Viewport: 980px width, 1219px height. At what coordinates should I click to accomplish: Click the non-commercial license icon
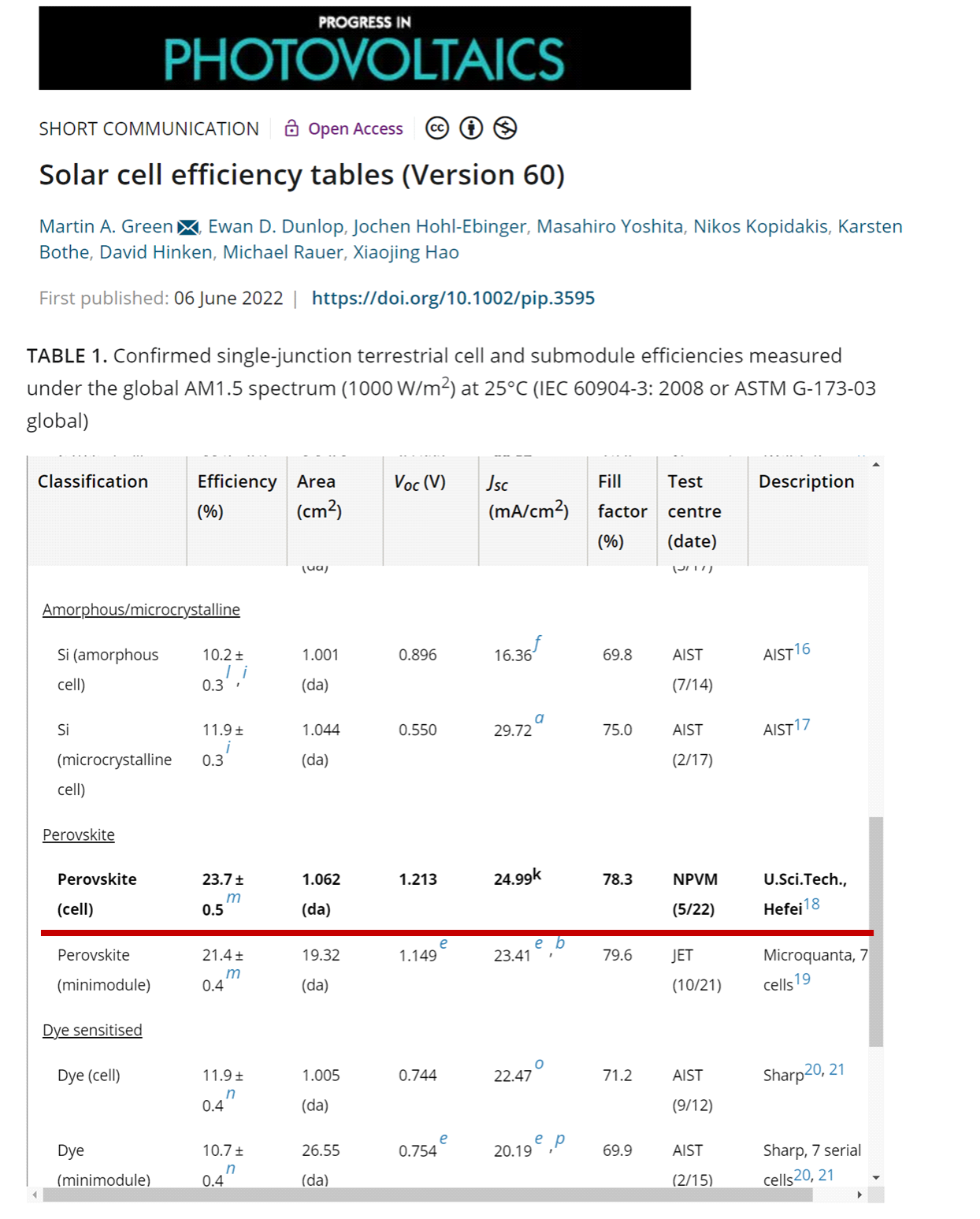tap(505, 128)
